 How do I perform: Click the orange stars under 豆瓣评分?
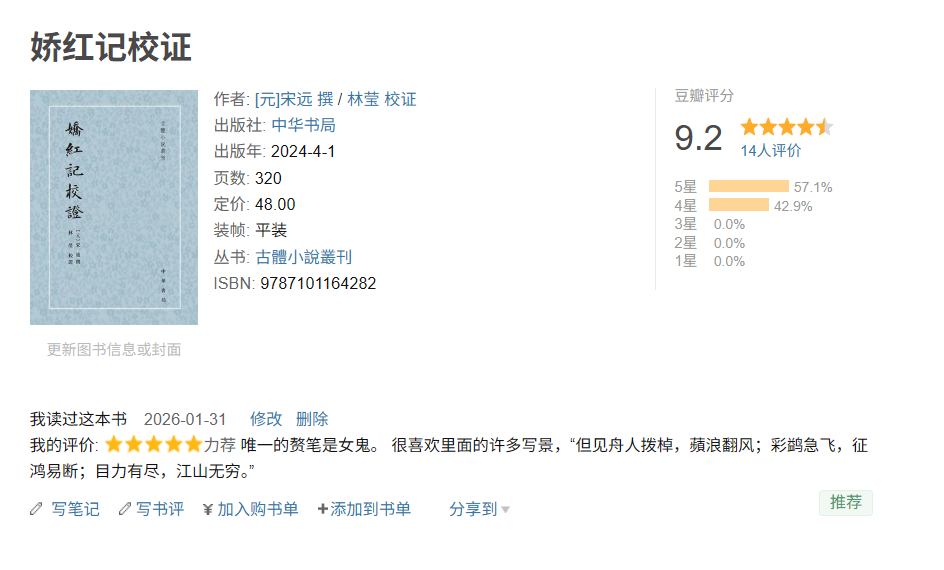(786, 127)
